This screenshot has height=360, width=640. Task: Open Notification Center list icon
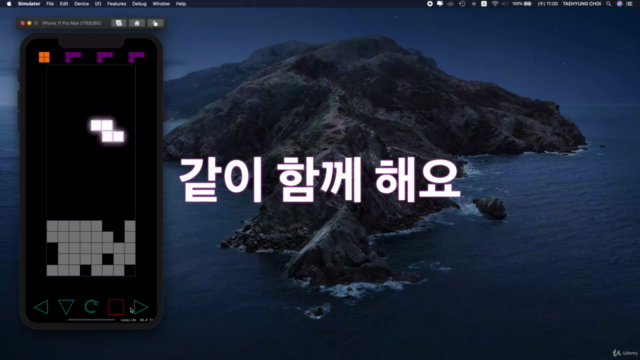(630, 4)
